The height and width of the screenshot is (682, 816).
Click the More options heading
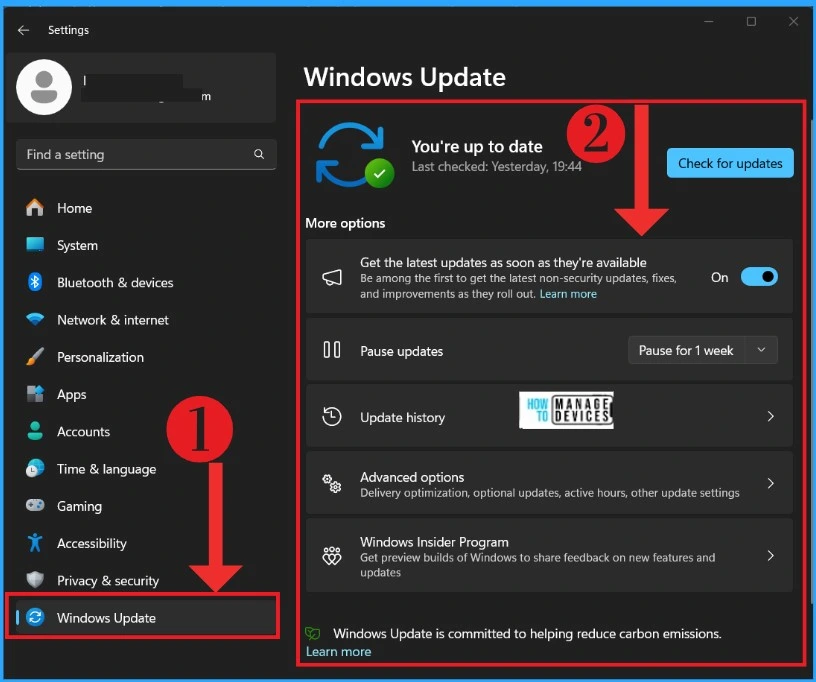[345, 223]
